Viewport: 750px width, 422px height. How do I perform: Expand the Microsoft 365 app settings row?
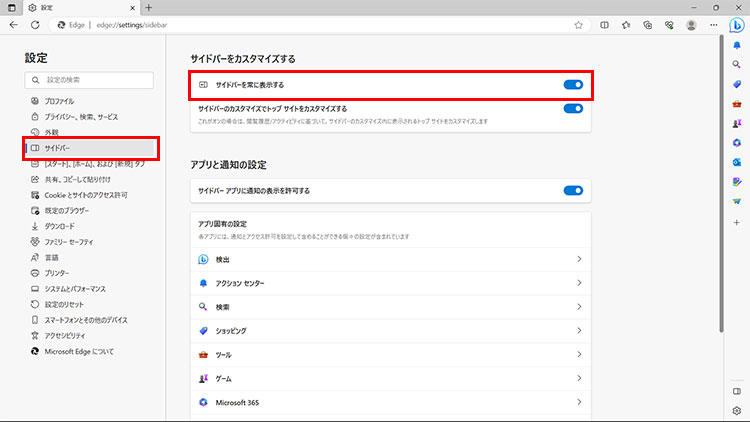click(x=390, y=403)
